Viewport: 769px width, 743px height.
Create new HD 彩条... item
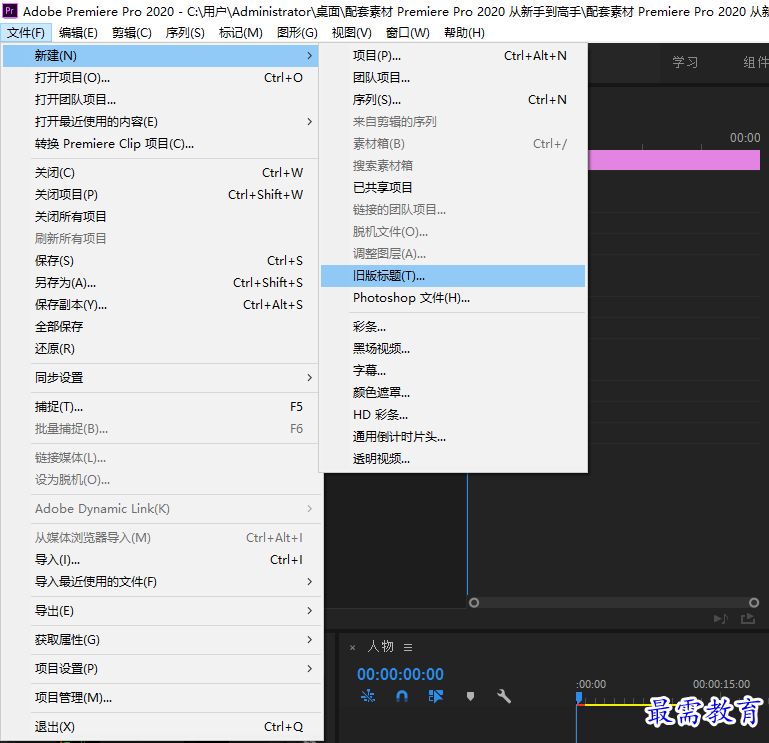[x=453, y=414]
